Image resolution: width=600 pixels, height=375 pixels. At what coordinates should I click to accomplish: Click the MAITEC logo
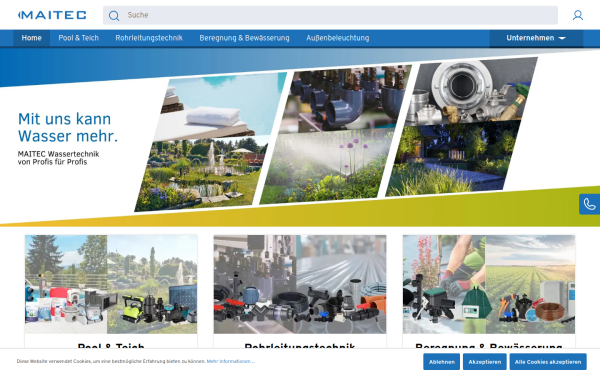(x=52, y=15)
